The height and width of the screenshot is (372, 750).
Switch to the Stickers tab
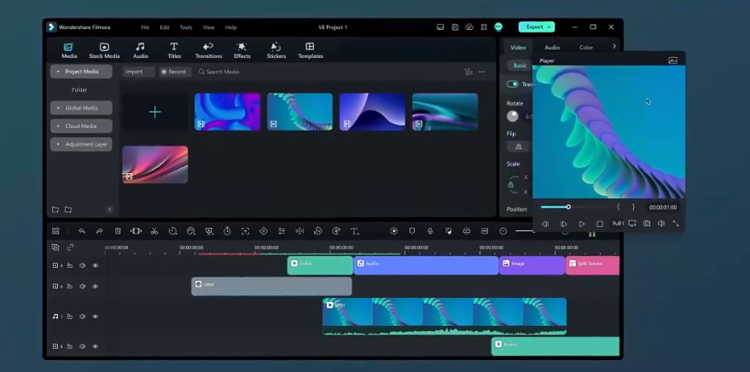276,51
